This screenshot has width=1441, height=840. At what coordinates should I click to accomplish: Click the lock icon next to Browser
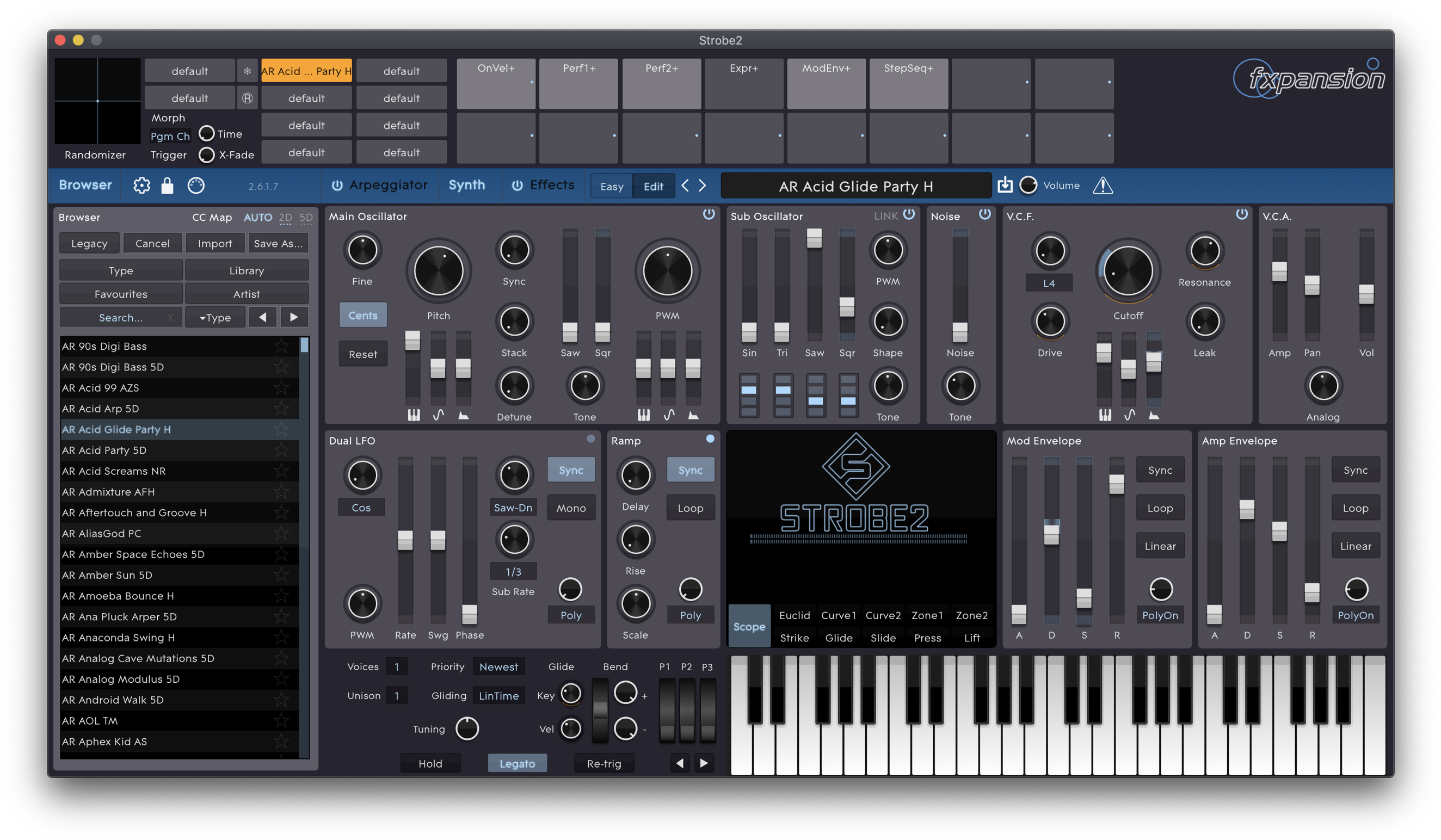coord(167,186)
